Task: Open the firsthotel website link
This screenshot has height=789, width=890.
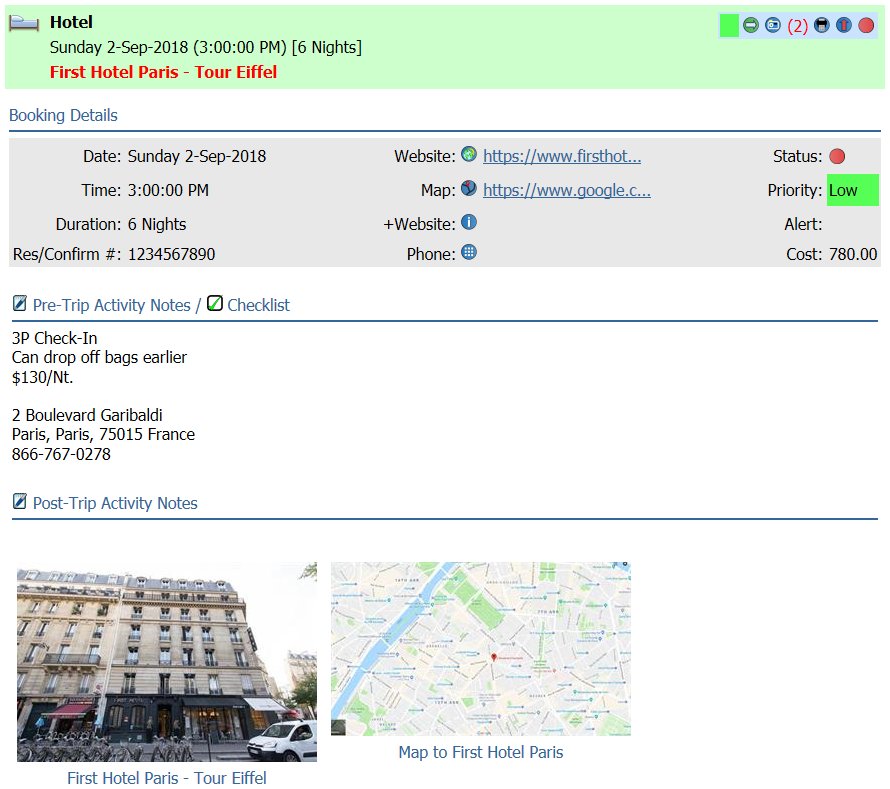Action: [562, 157]
